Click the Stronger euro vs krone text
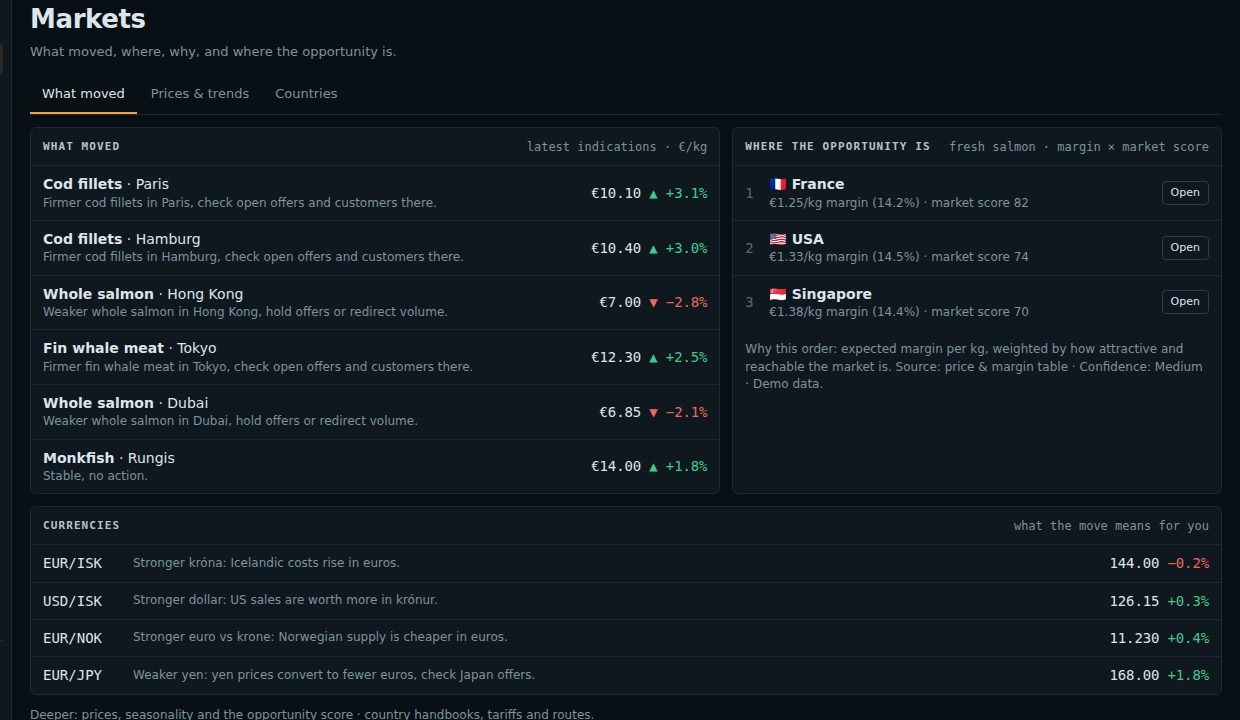Screen dimensions: 1240x720 coord(320,637)
